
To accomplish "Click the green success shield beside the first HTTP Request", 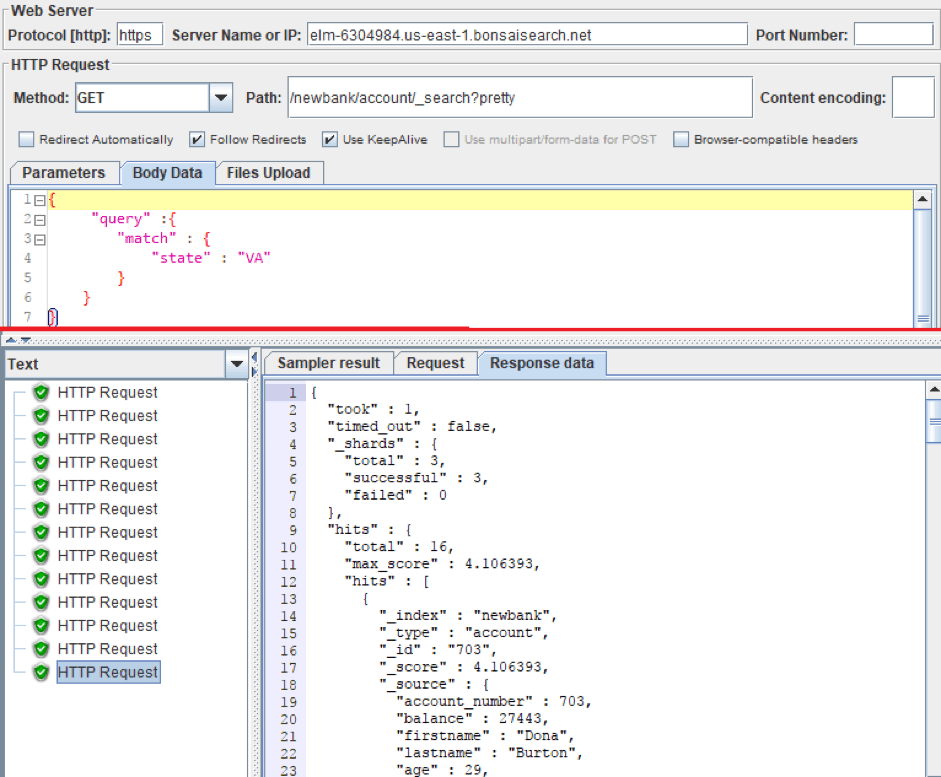I will pyautogui.click(x=39, y=392).
